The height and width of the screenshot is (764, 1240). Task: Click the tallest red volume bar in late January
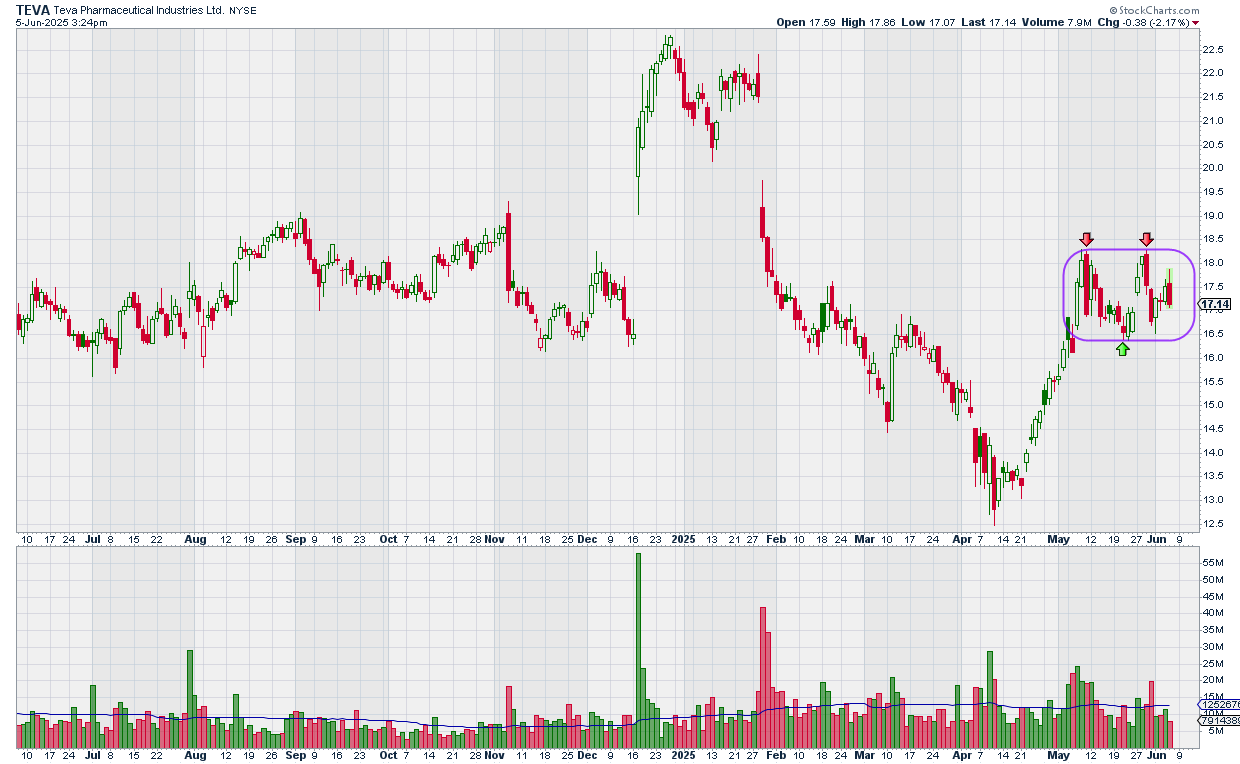[x=762, y=678]
